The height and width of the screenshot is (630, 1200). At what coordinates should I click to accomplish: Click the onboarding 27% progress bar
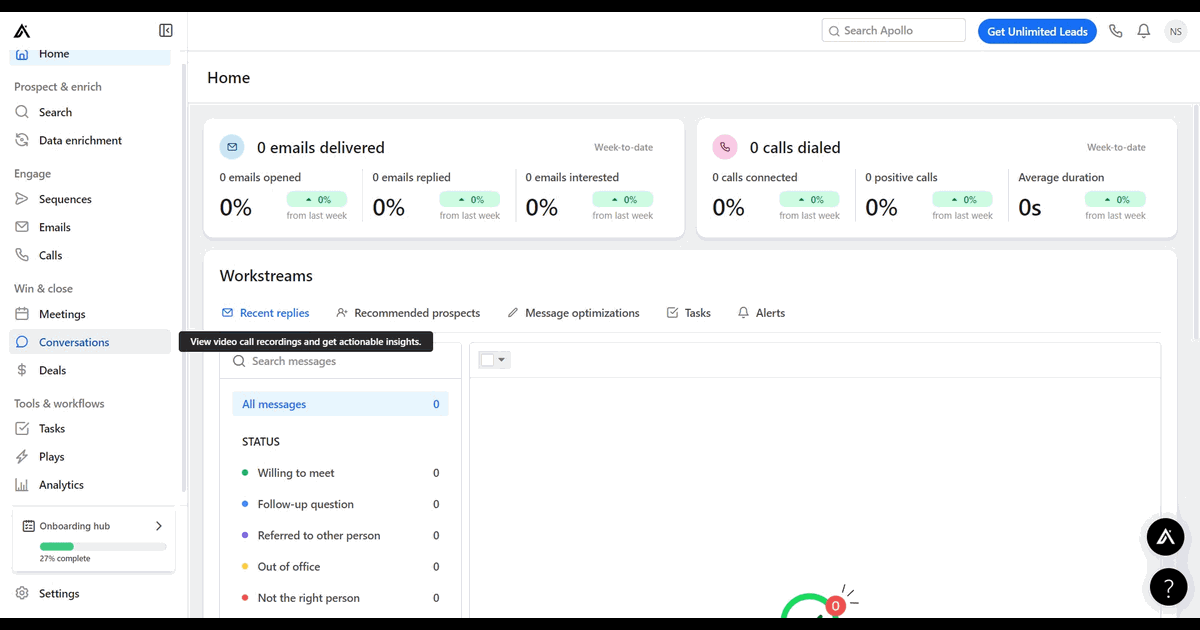[103, 546]
